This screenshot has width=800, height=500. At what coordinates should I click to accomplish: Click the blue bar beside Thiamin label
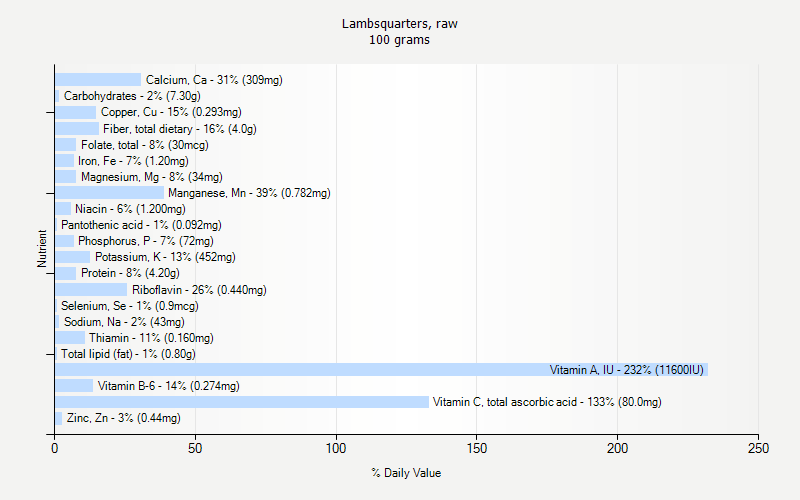pos(70,338)
